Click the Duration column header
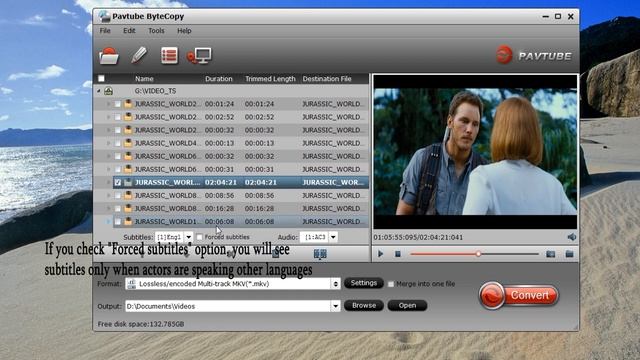The height and width of the screenshot is (360, 640). coord(219,79)
